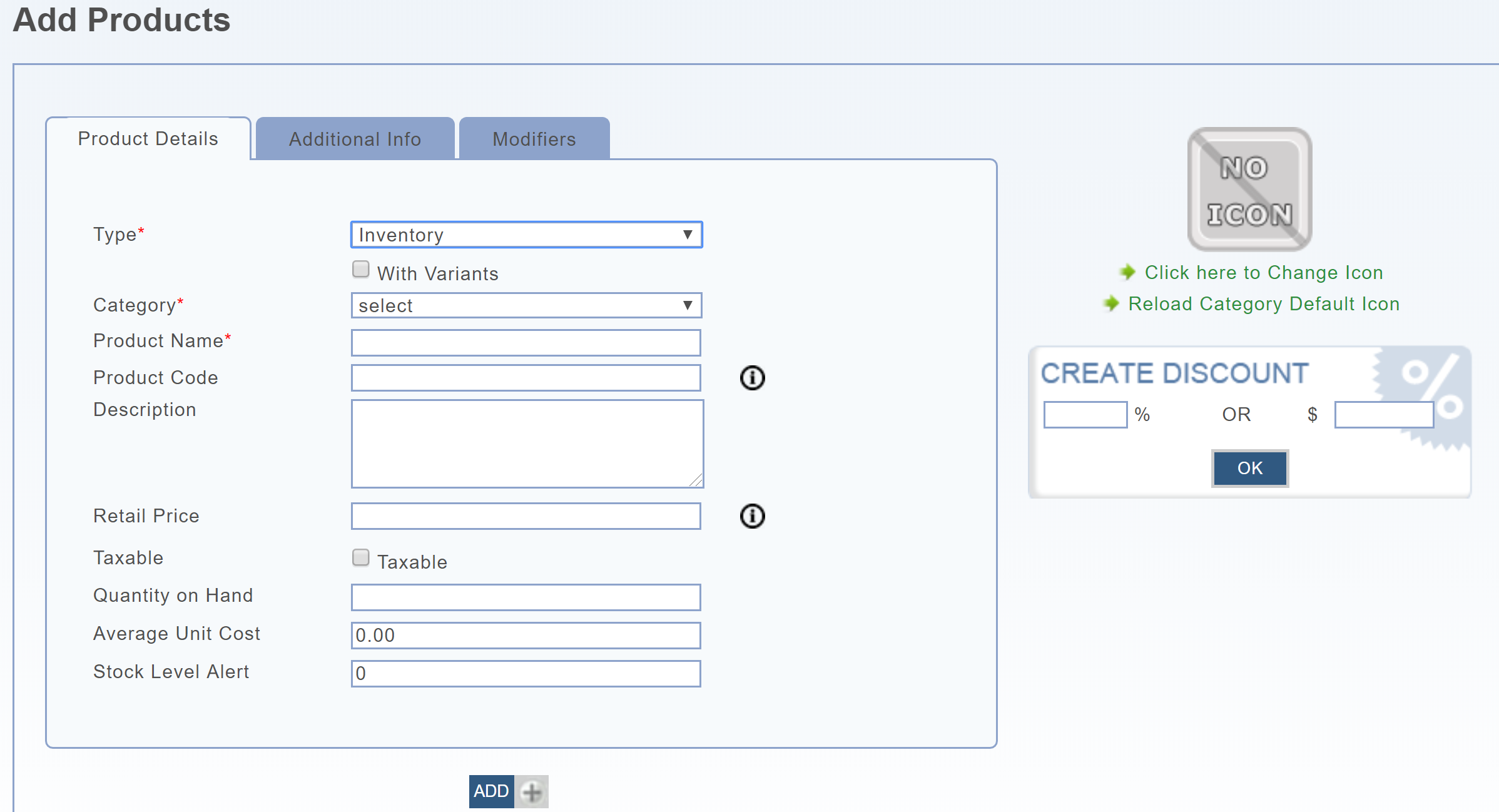This screenshot has height=812, width=1499.
Task: Click Reload Category Default Icon link
Action: (1263, 303)
